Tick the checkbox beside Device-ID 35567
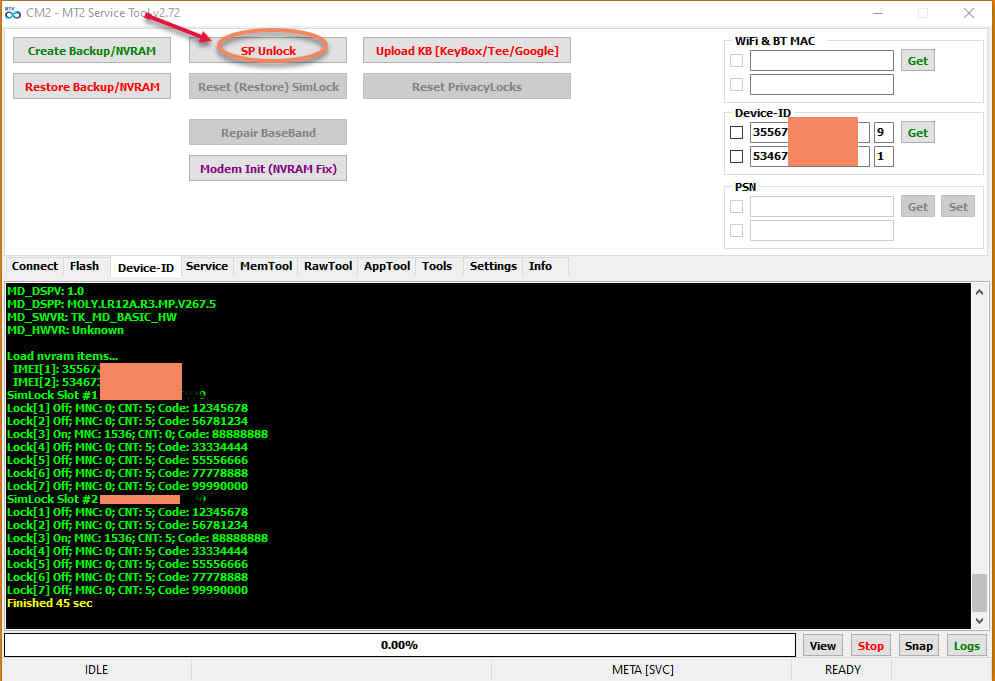The height and width of the screenshot is (681, 995). [x=737, y=133]
